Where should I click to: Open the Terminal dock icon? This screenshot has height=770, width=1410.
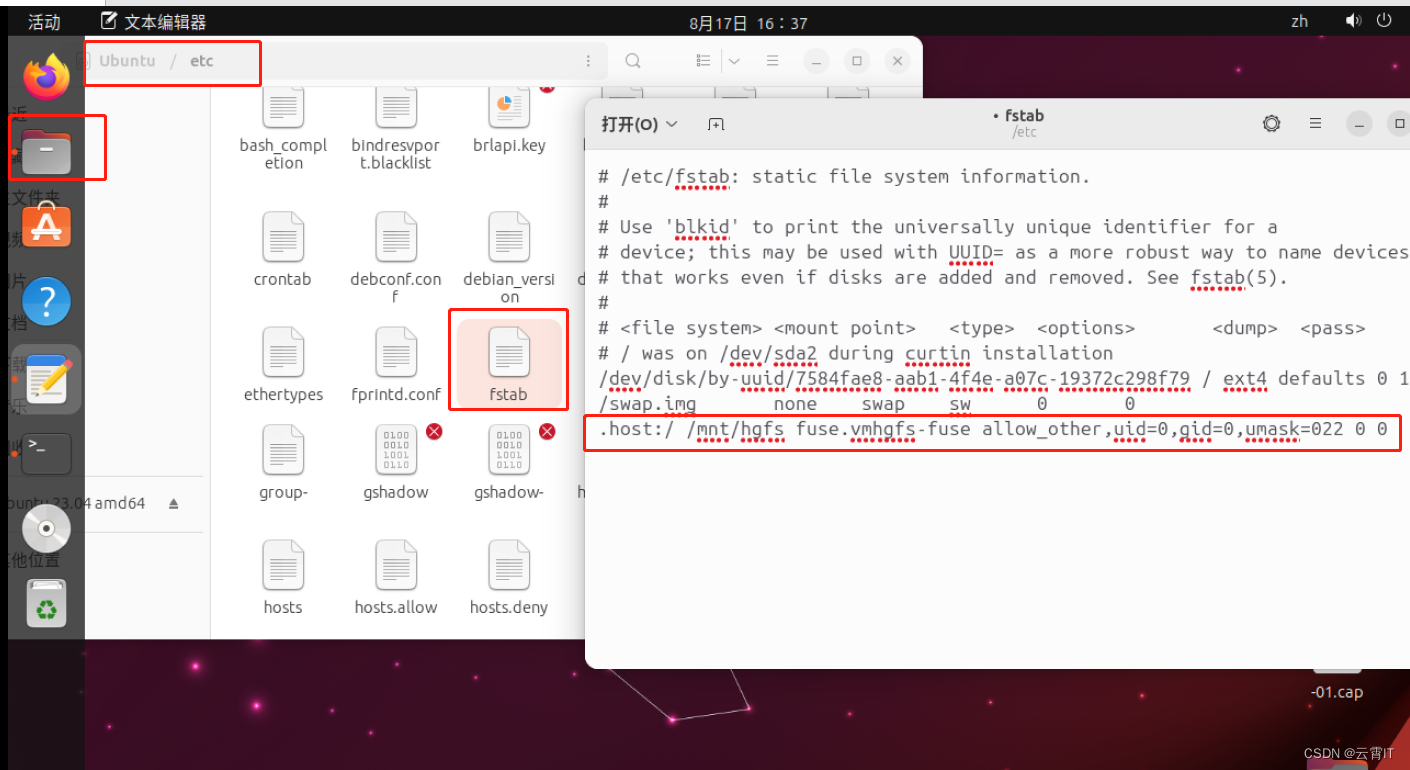[x=46, y=453]
